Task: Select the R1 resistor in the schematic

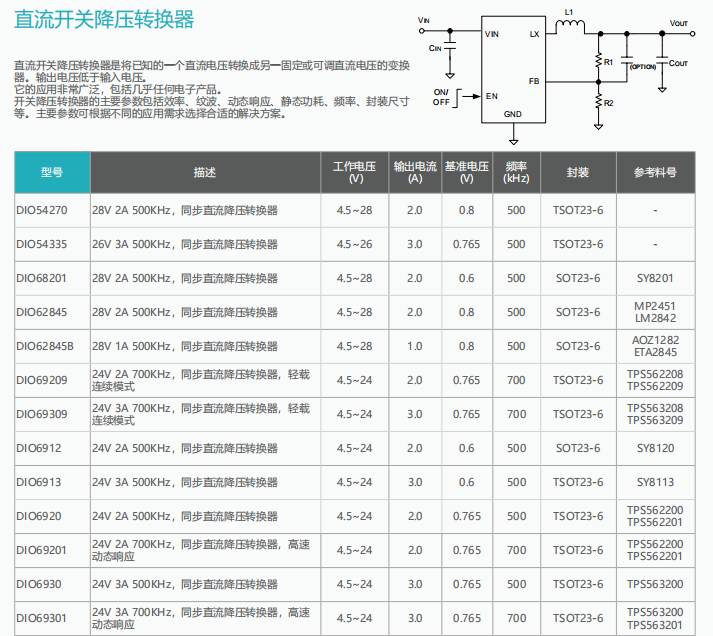Action: pos(598,63)
